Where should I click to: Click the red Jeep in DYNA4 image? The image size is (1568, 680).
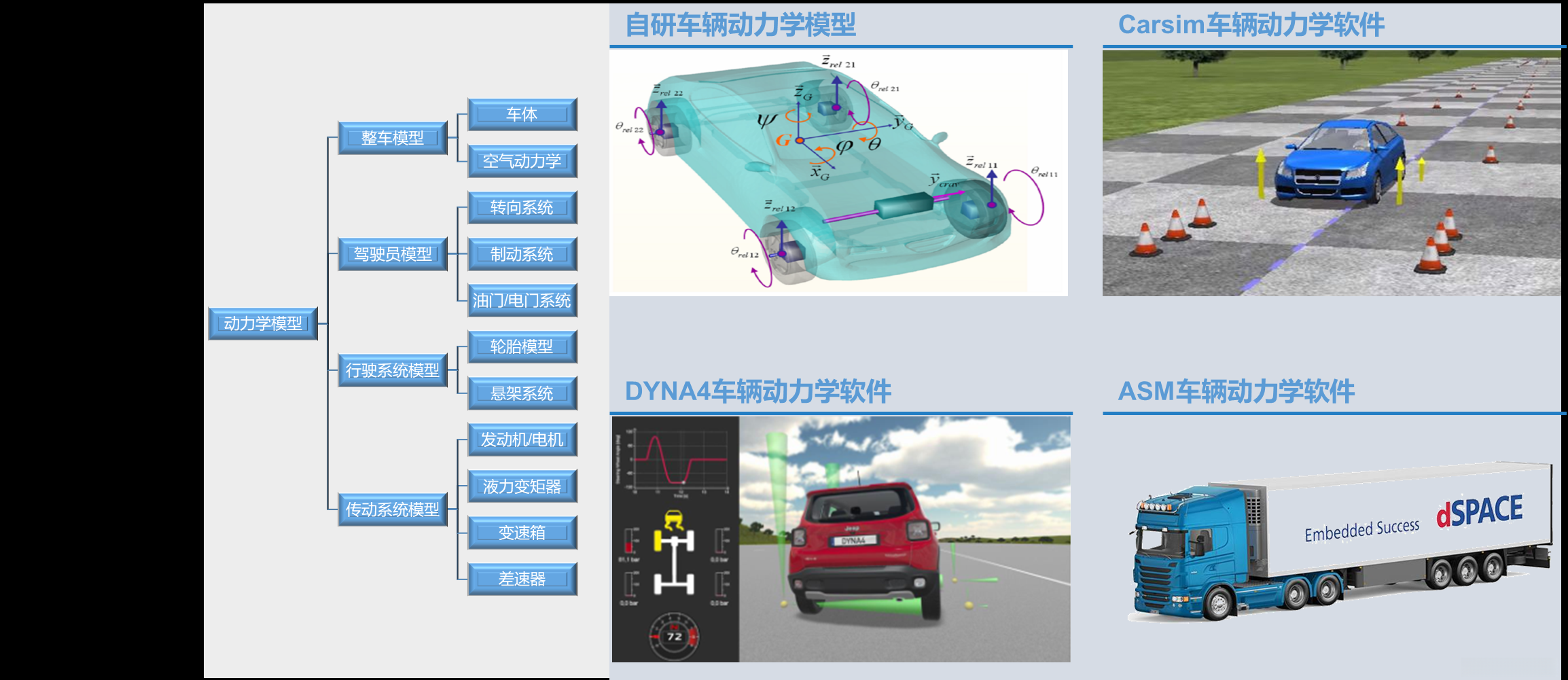click(864, 550)
